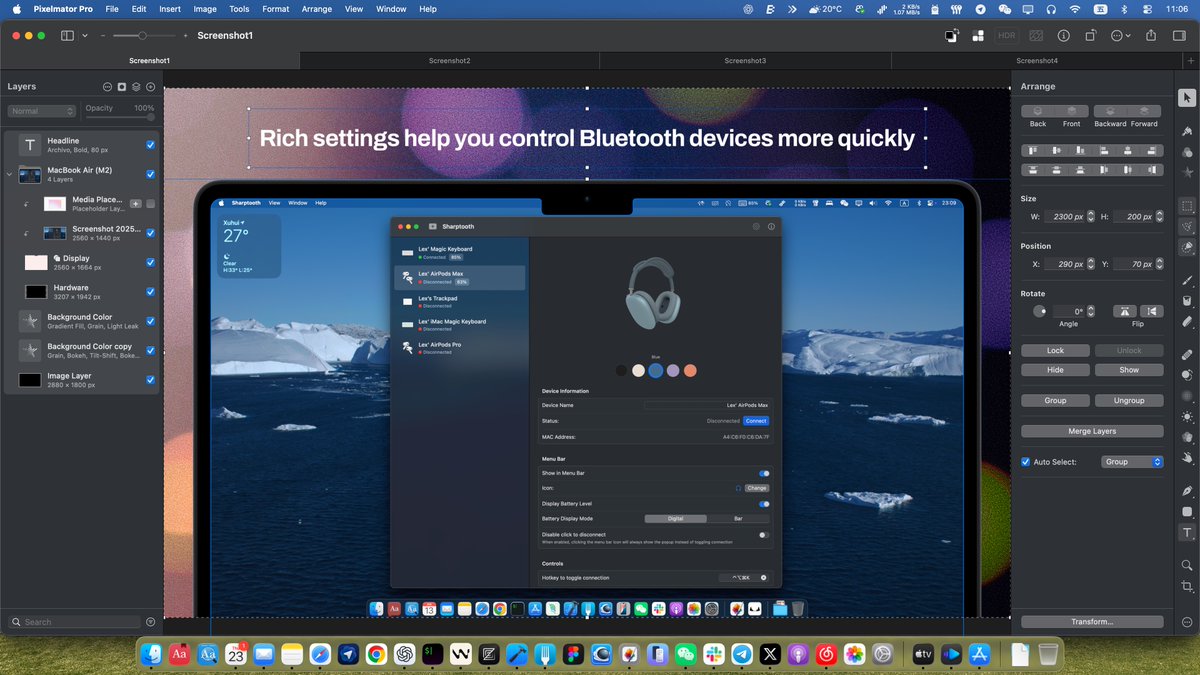Hide the Background Color layer
Image resolution: width=1200 pixels, height=675 pixels.
point(150,321)
